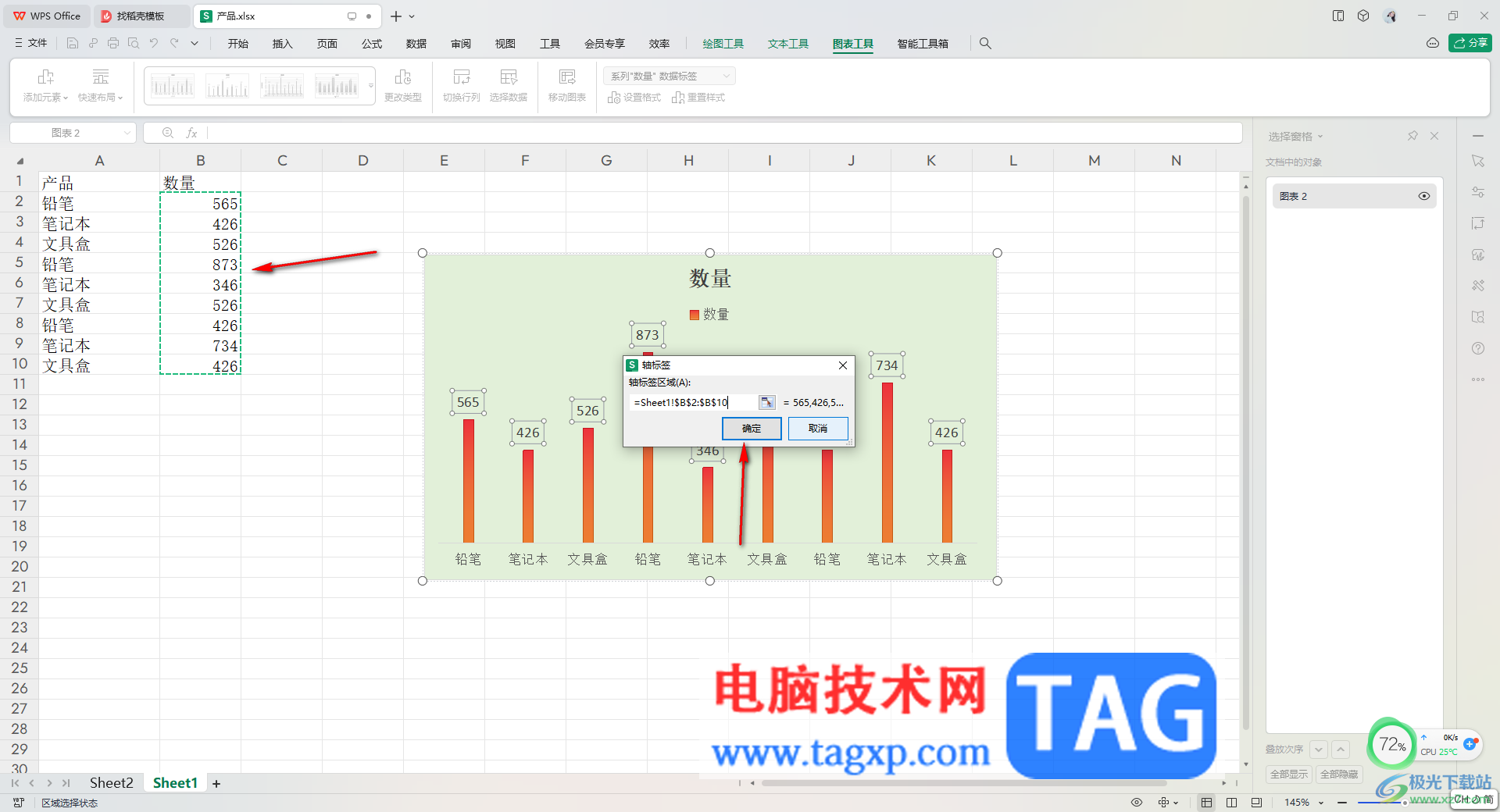
Task: Click the zoom magnifier icon in formula bar
Action: tap(167, 133)
